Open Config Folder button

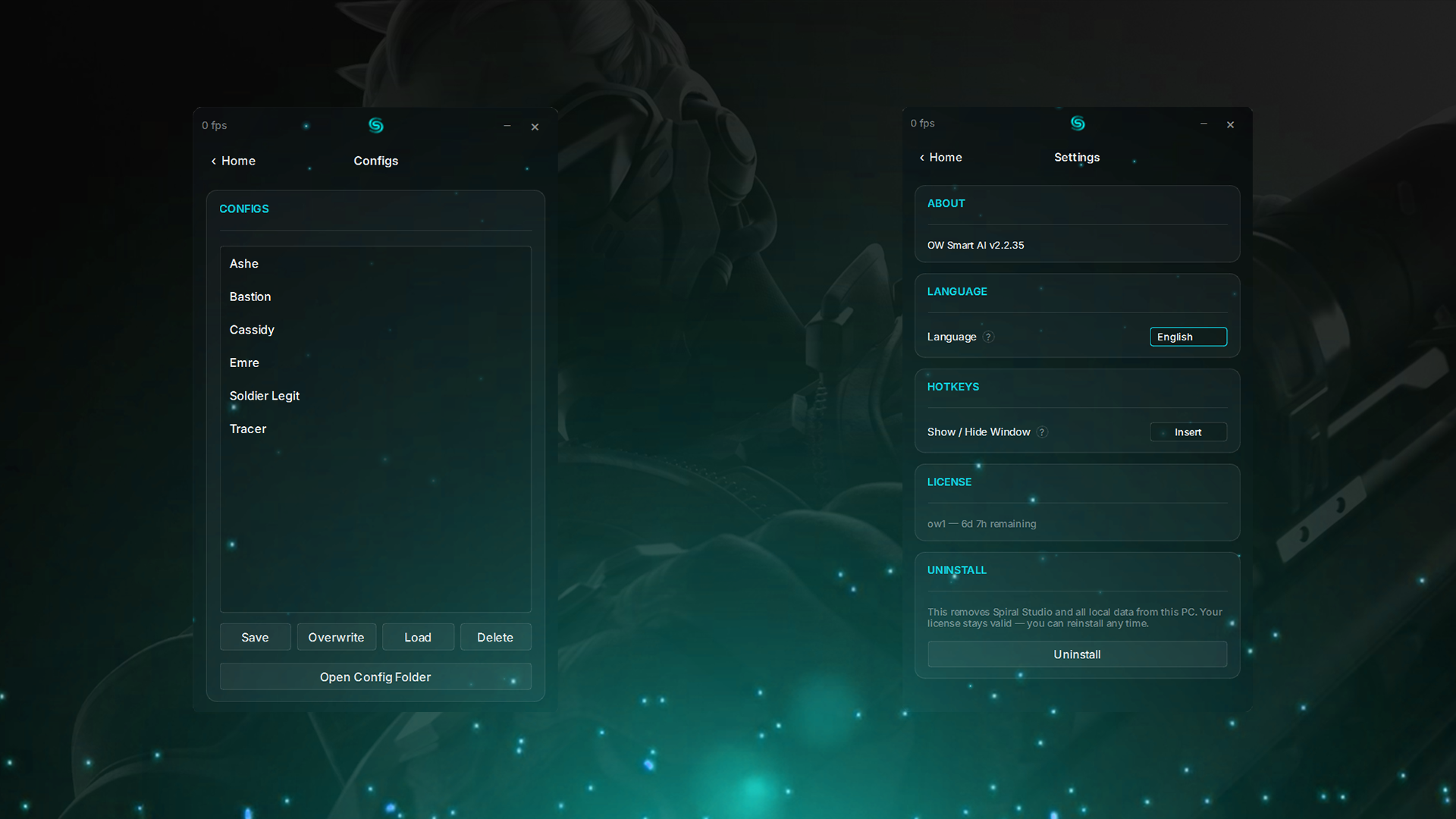375,676
